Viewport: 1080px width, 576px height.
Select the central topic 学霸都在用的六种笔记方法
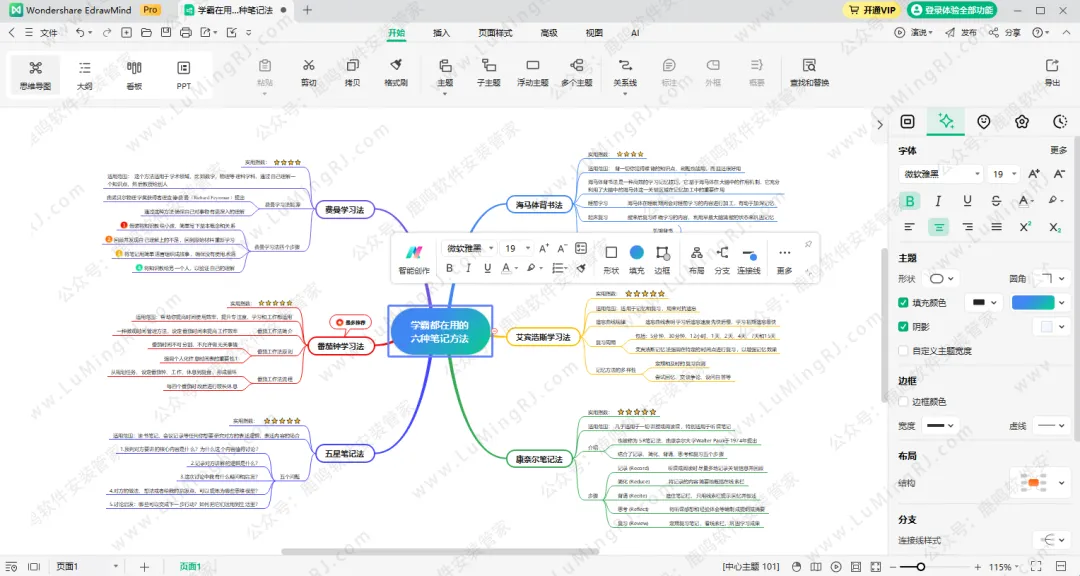click(439, 332)
